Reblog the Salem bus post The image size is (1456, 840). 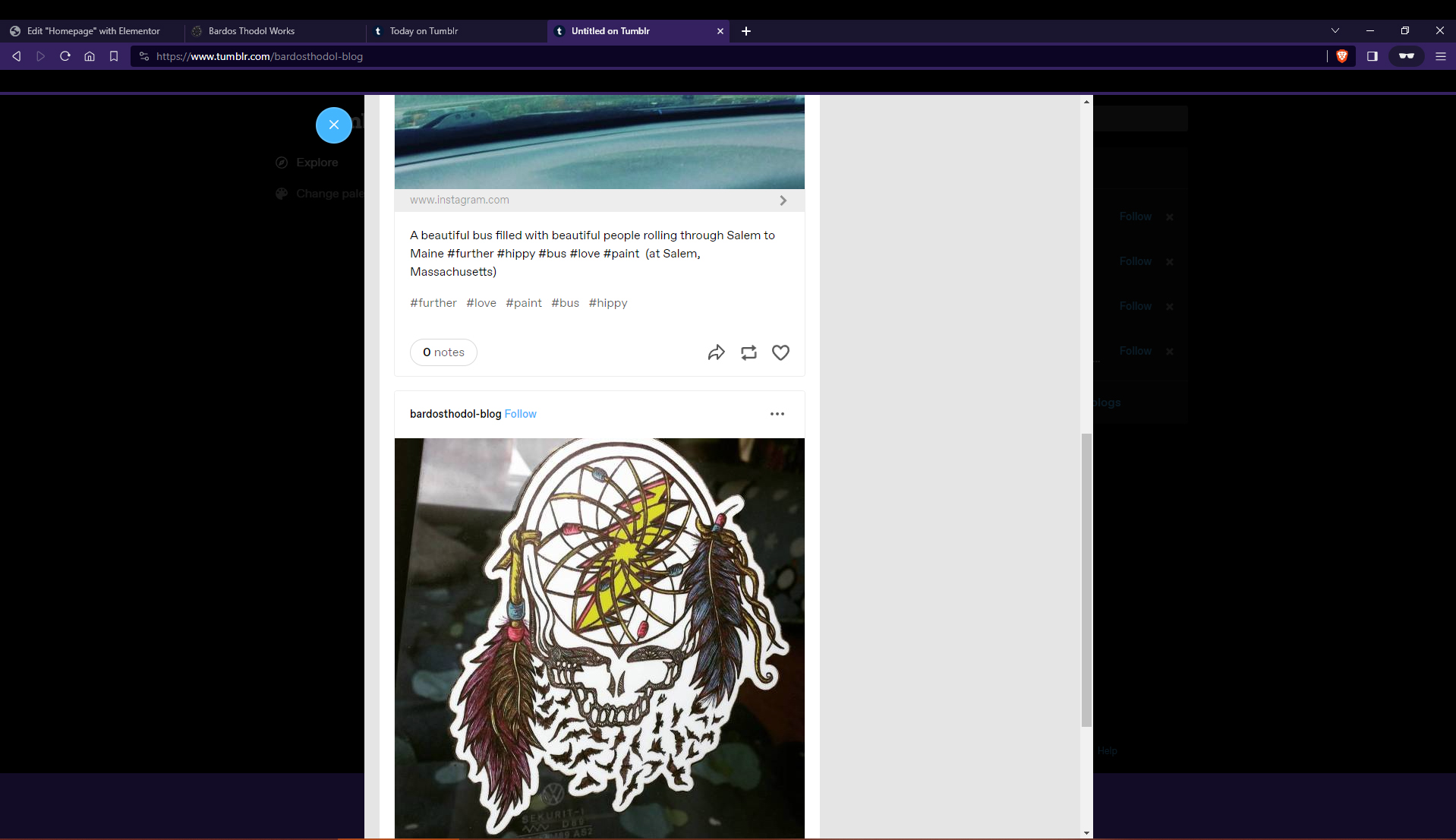(x=748, y=352)
